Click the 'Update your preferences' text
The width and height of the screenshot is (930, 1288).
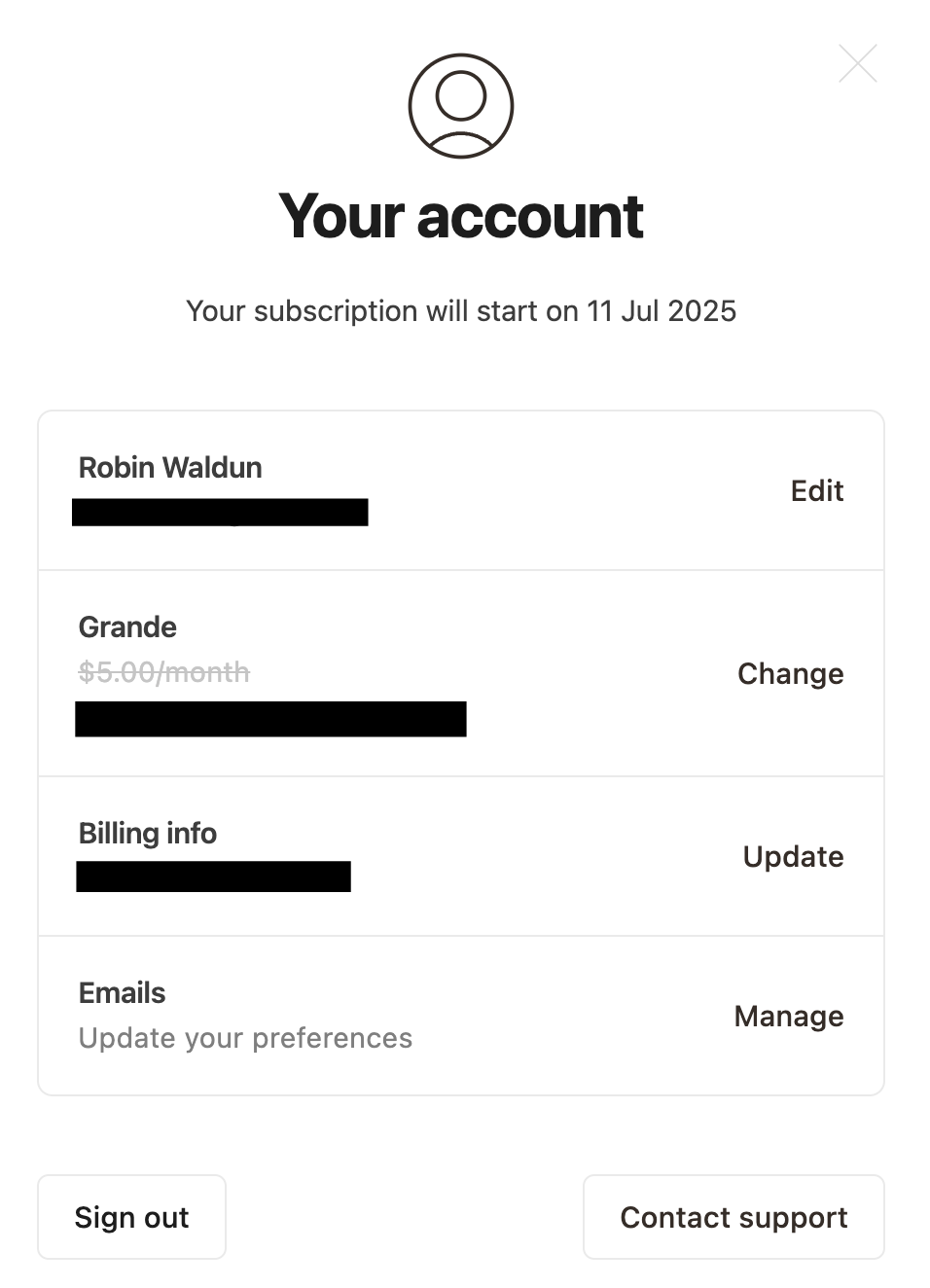(x=245, y=1038)
